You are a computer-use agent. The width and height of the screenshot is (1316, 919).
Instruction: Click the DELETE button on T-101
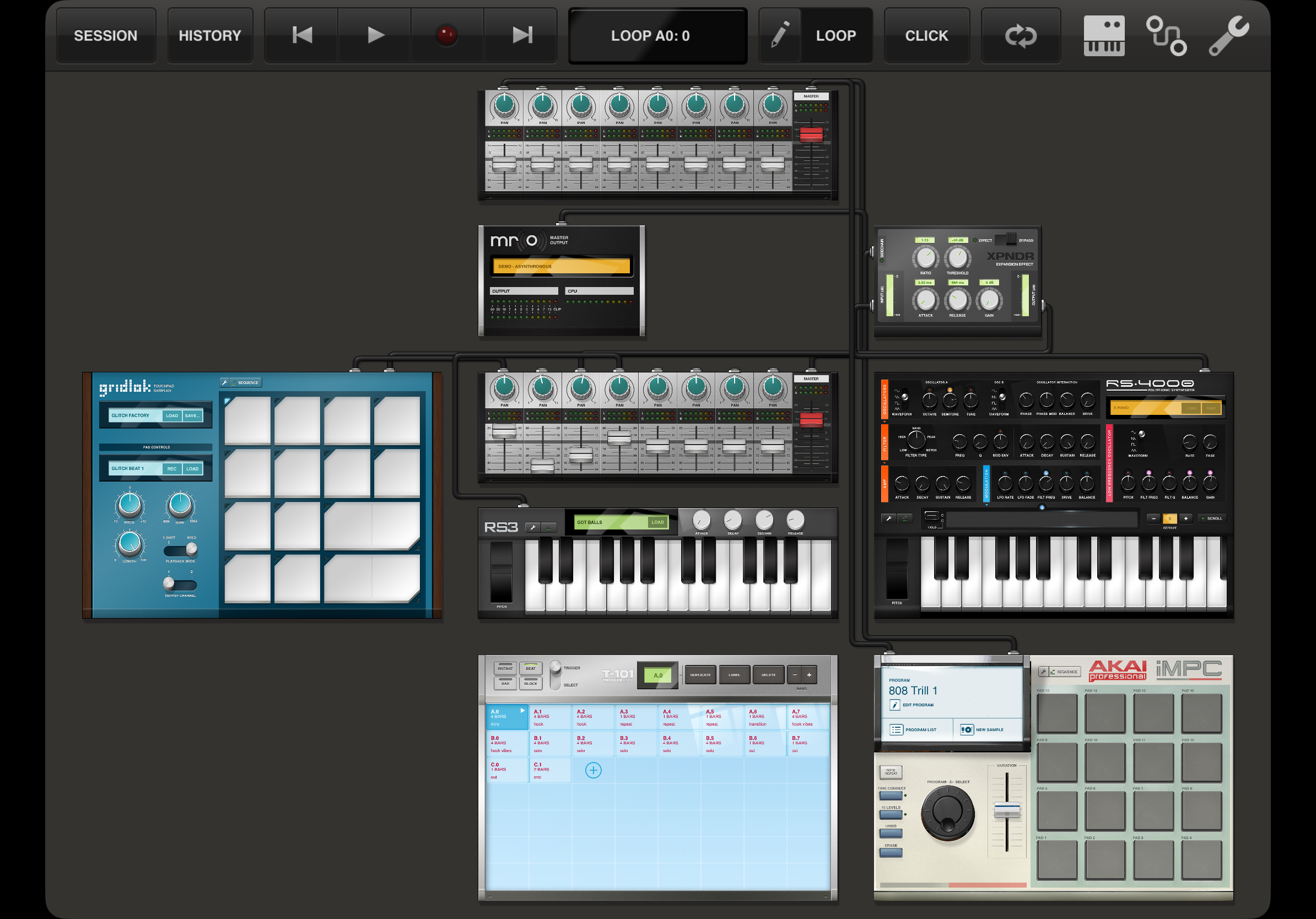(768, 675)
